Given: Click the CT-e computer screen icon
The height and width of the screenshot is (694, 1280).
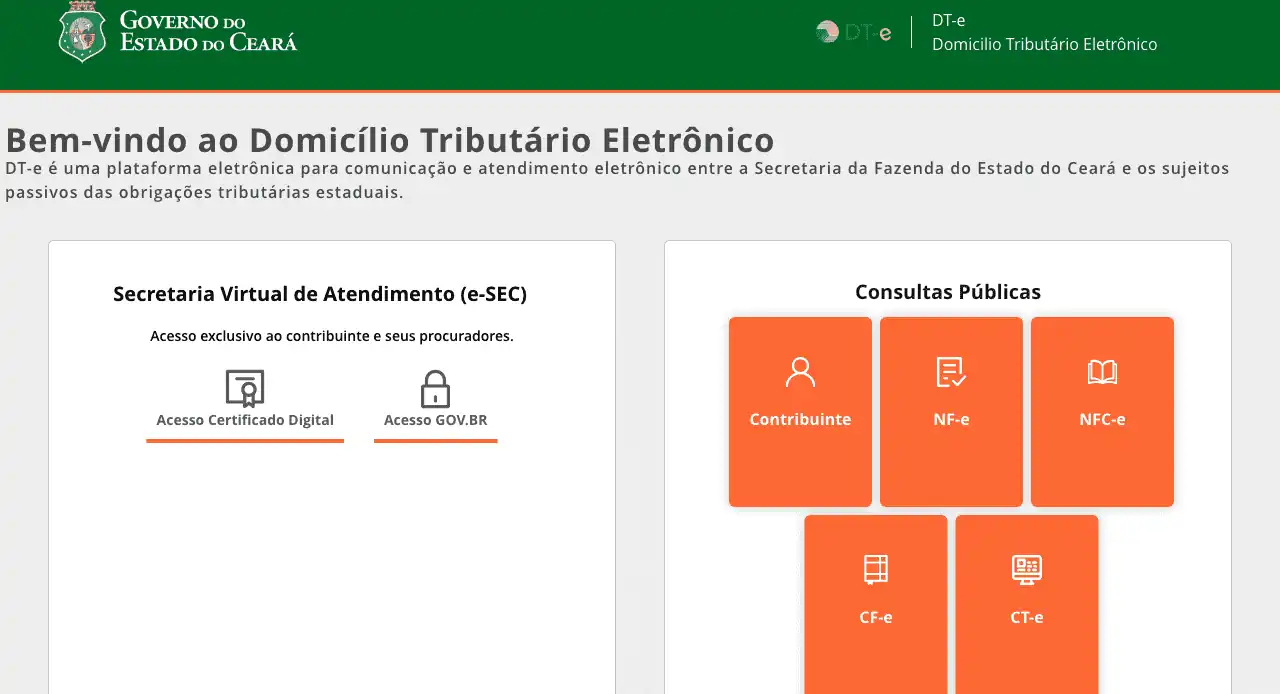Looking at the screenshot, I should (1027, 569).
